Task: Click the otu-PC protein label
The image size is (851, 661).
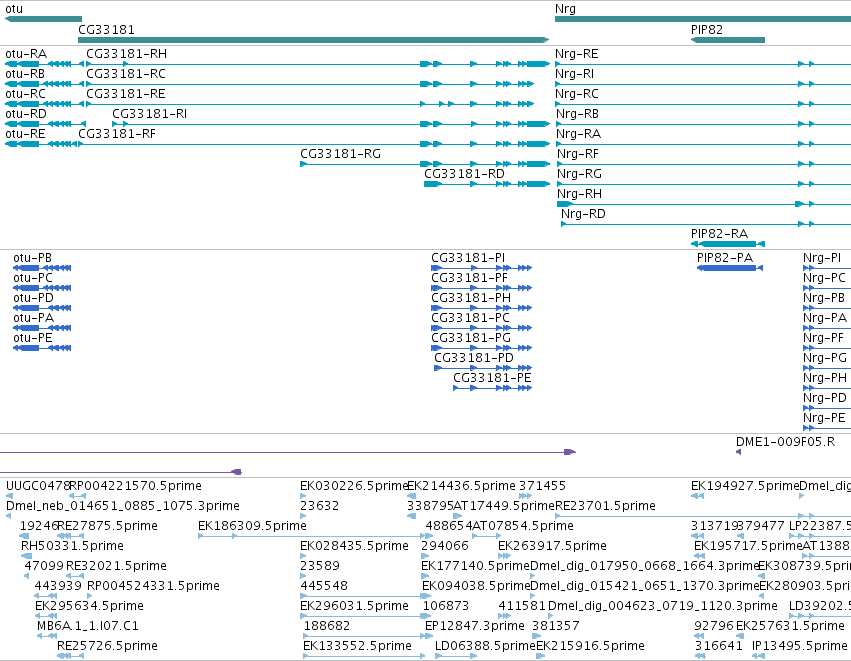Action: 33,278
